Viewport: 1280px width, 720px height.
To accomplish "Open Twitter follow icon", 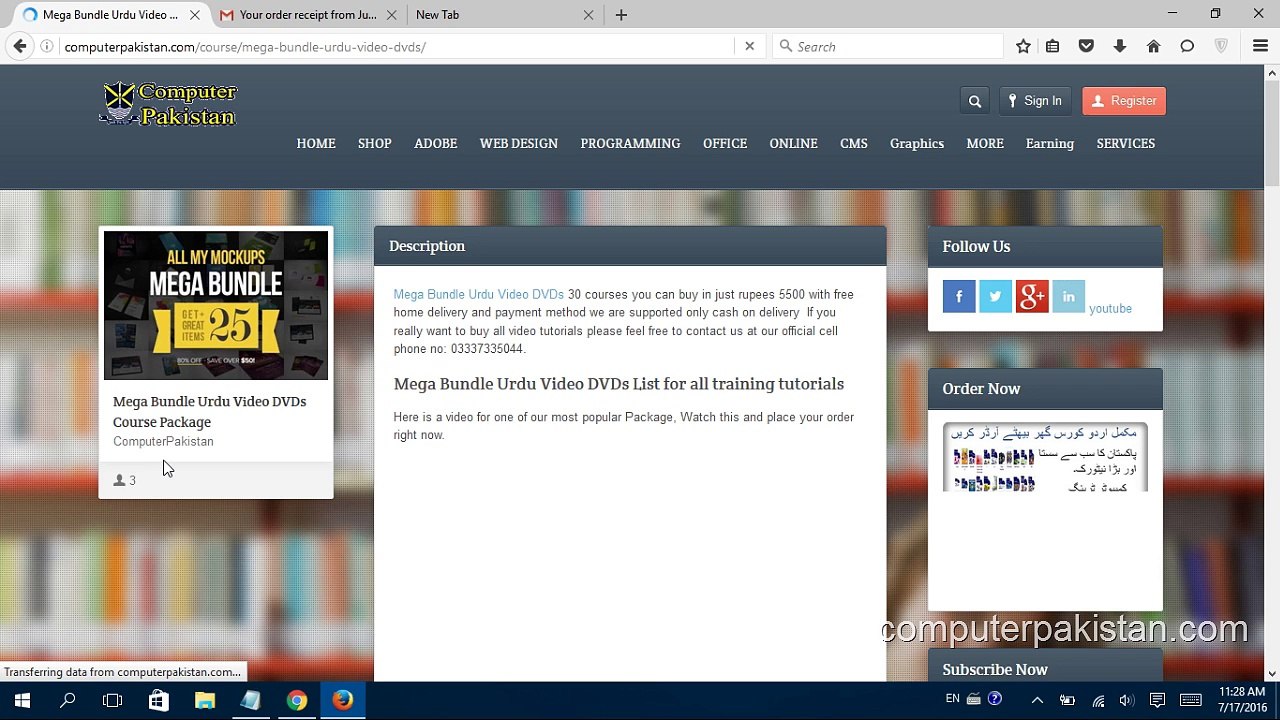I will (x=995, y=296).
